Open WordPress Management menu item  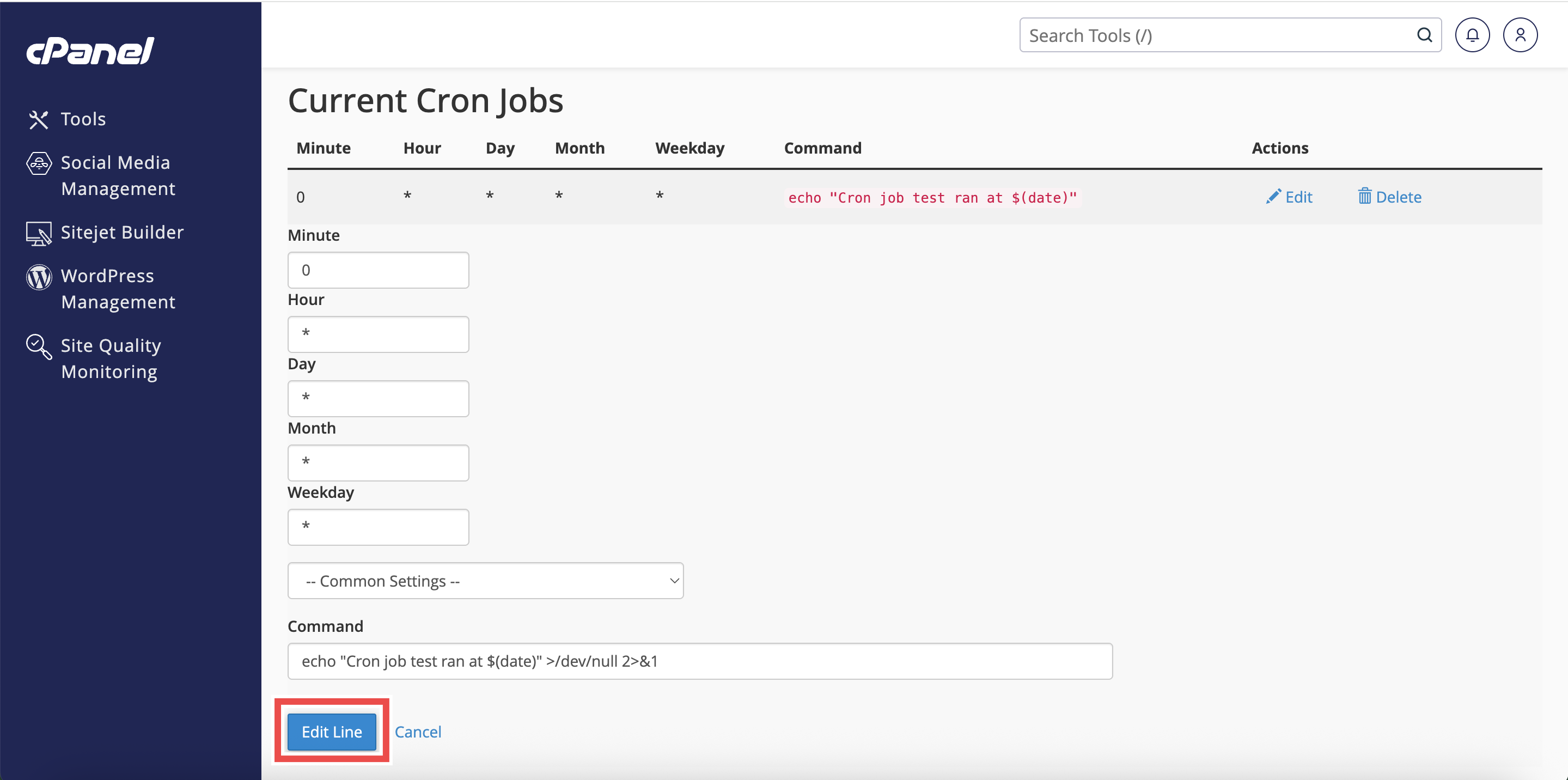coord(118,289)
